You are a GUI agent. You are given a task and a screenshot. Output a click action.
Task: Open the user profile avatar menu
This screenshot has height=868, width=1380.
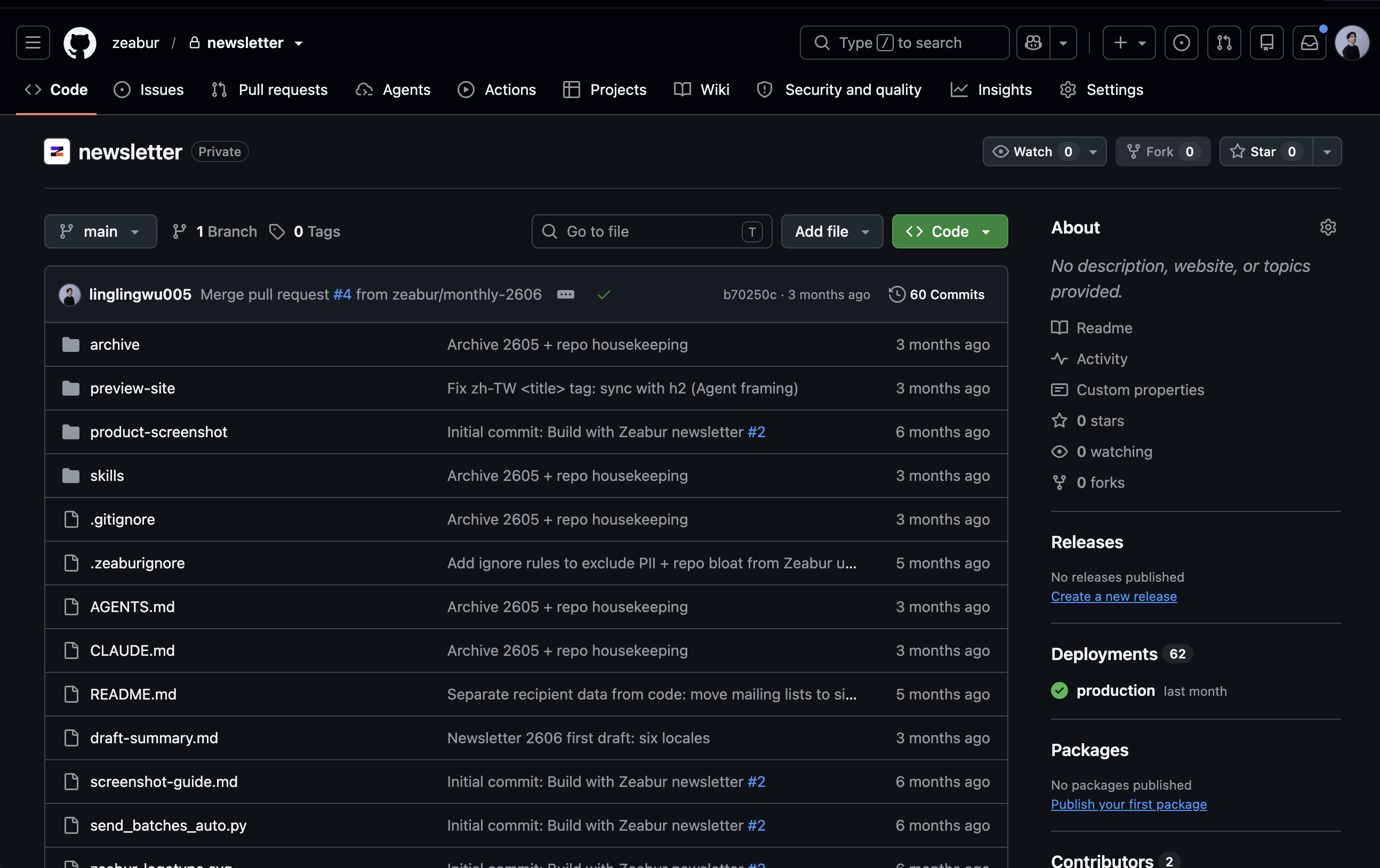pyautogui.click(x=1352, y=43)
